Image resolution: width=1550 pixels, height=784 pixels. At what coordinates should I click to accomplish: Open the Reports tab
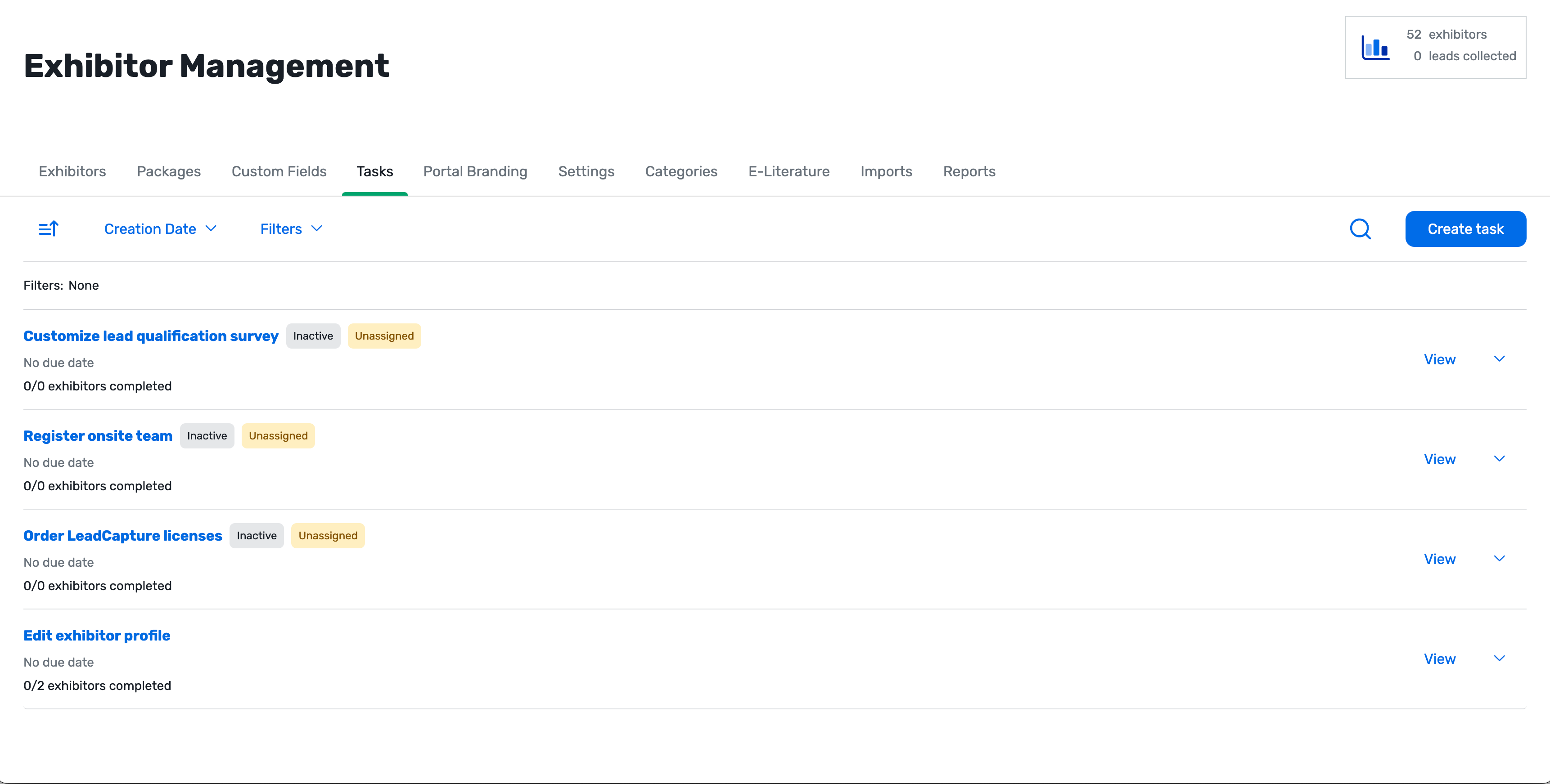pos(969,171)
